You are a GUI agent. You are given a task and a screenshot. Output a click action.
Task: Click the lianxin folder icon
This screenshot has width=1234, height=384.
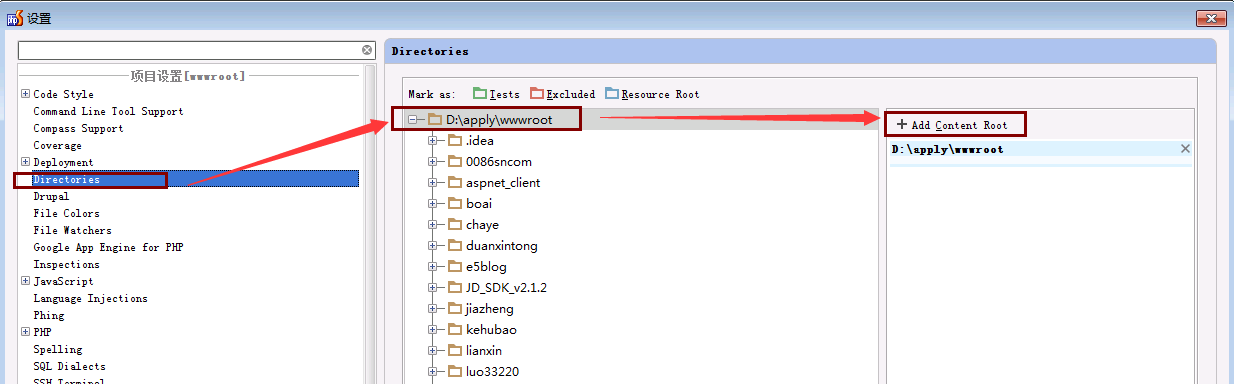point(455,350)
